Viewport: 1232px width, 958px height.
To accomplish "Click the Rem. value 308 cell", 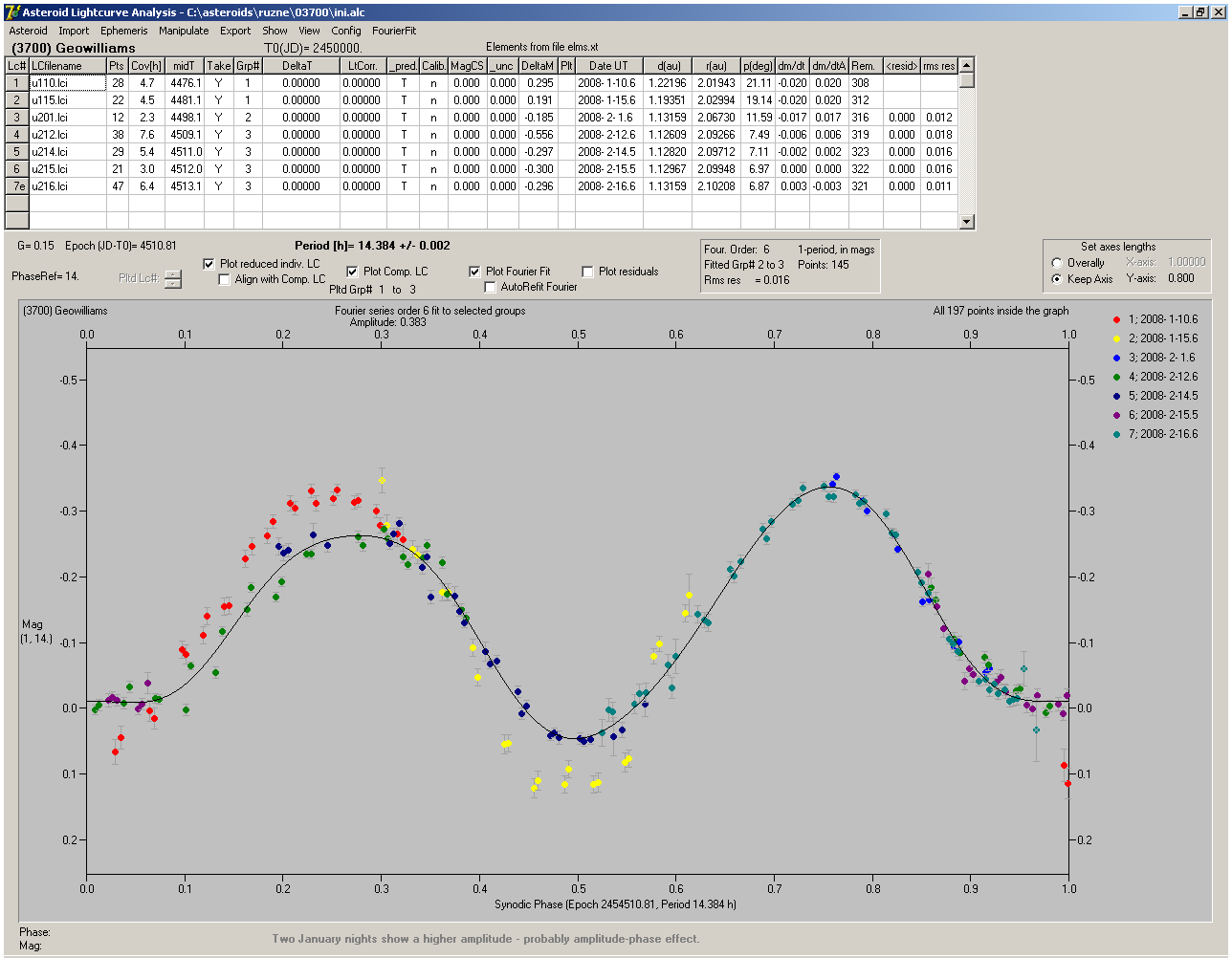I will click(866, 83).
